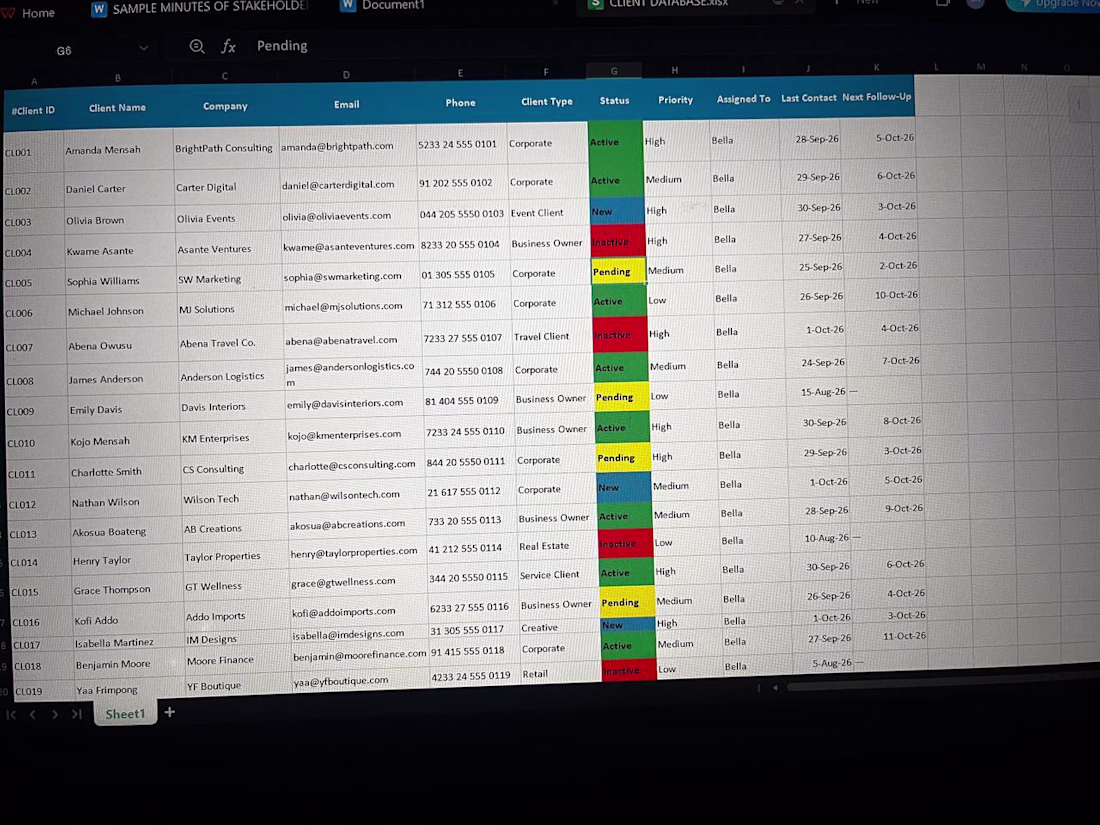
Task: Select the Service Client type cell
Action: (x=558, y=574)
